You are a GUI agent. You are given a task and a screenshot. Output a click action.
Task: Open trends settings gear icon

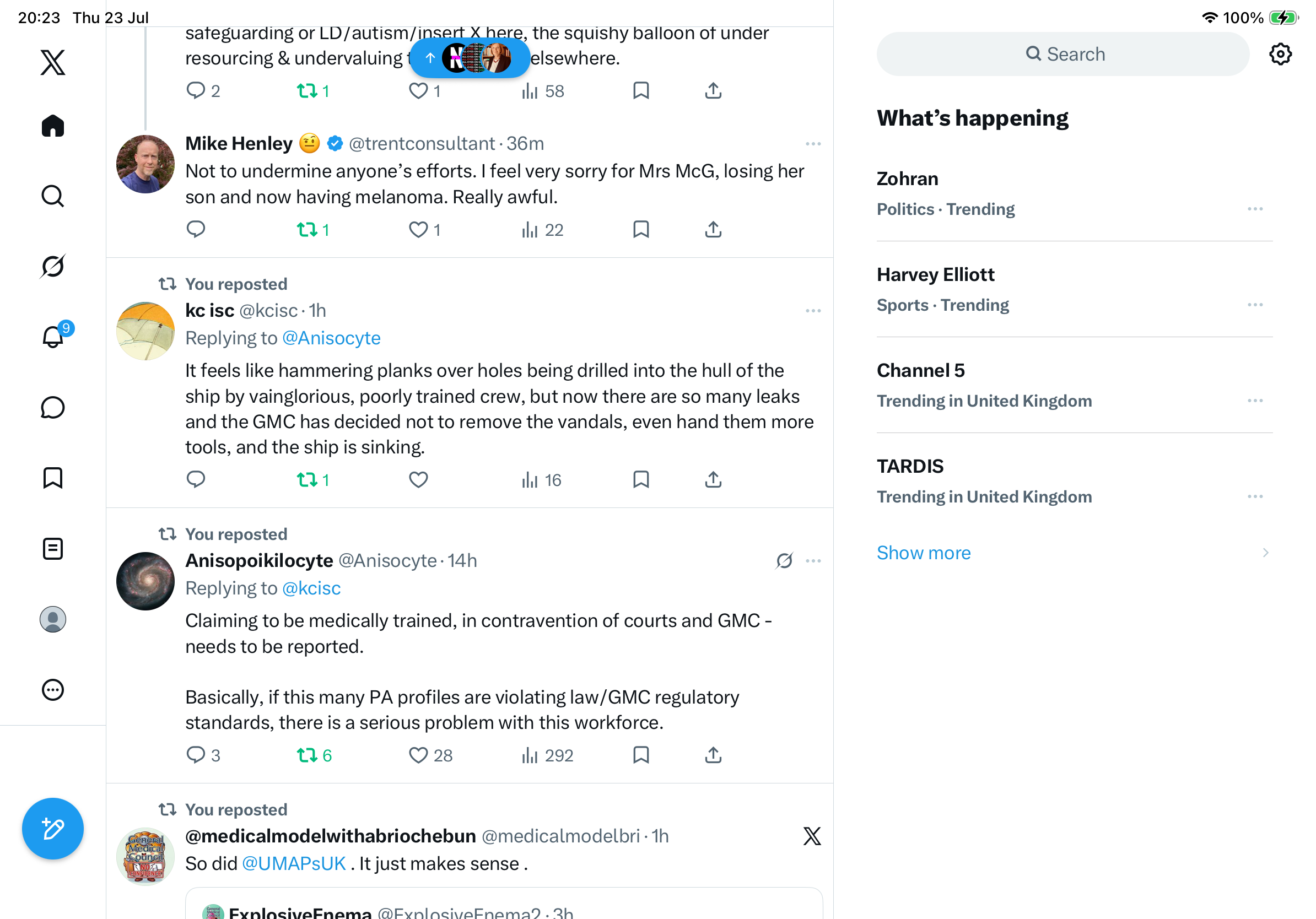click(1280, 55)
